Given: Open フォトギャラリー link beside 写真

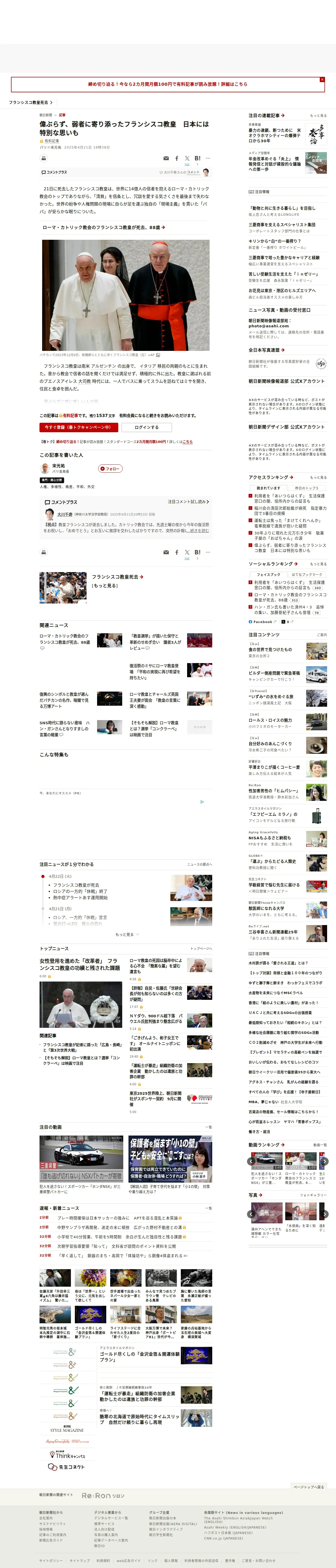Looking at the screenshot, I should click(x=313, y=1195).
